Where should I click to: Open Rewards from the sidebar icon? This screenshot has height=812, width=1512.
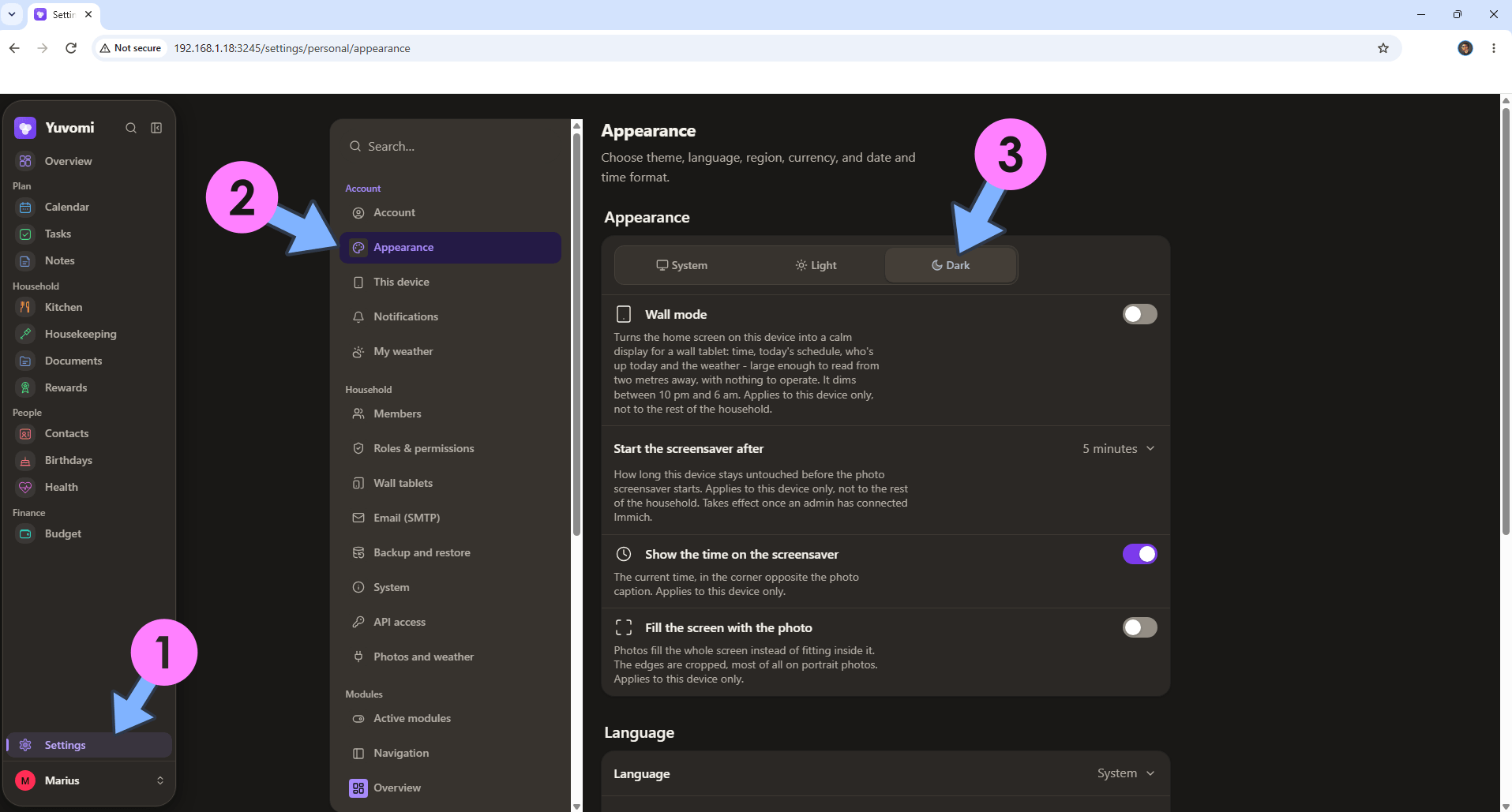(25, 387)
